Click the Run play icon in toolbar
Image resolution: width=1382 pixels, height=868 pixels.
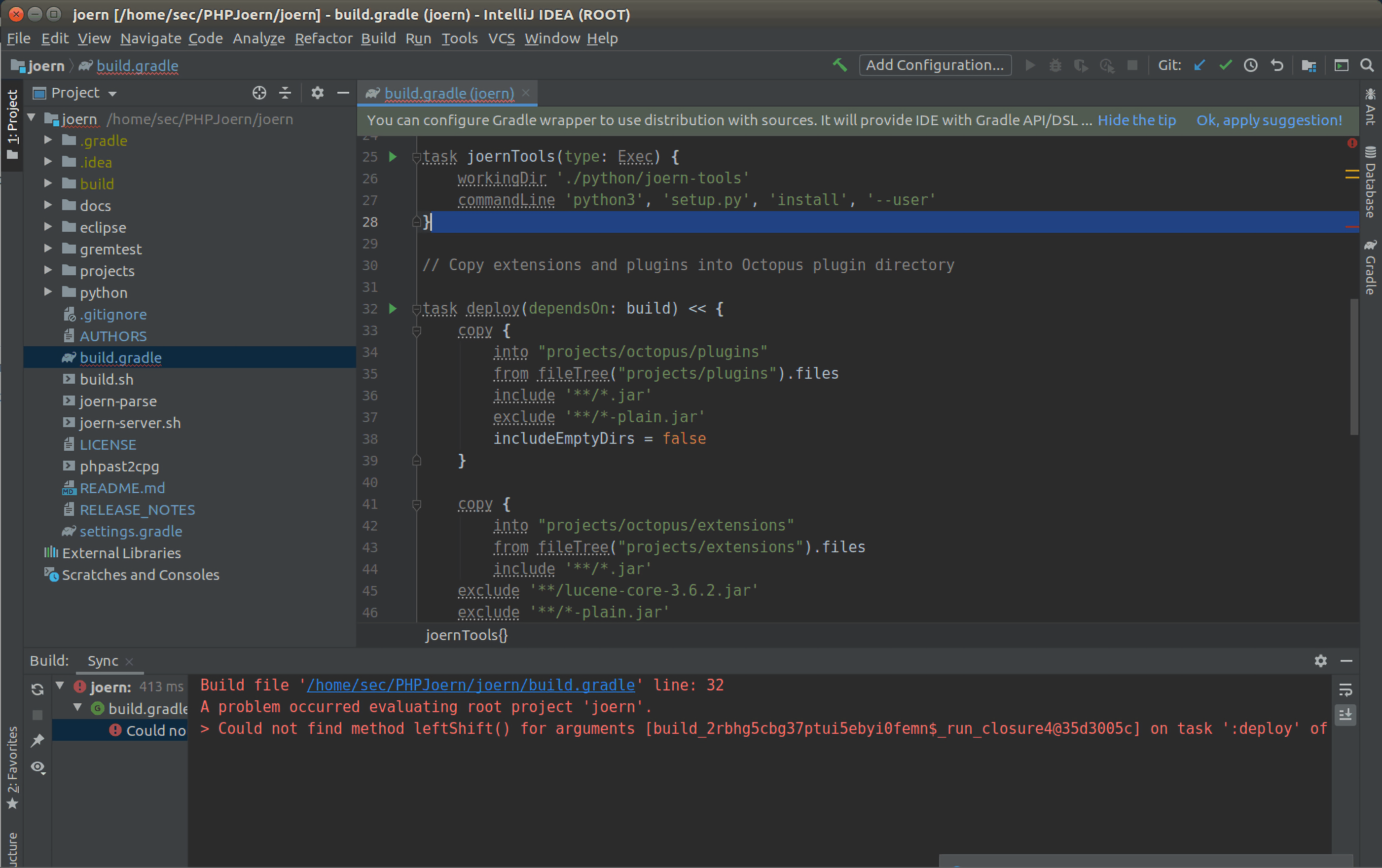(1030, 66)
